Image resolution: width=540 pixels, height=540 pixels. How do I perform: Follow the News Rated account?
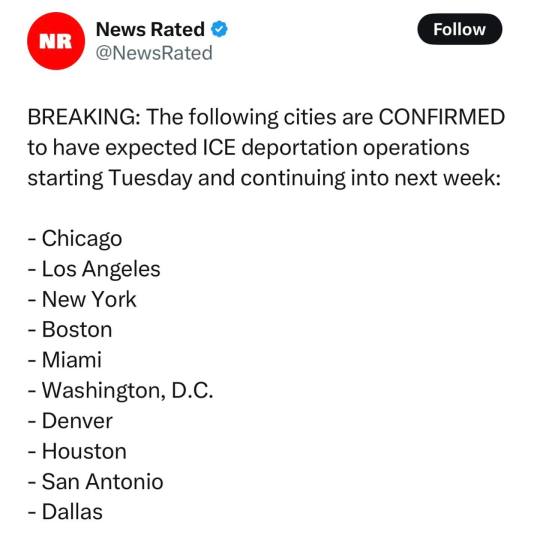[460, 29]
